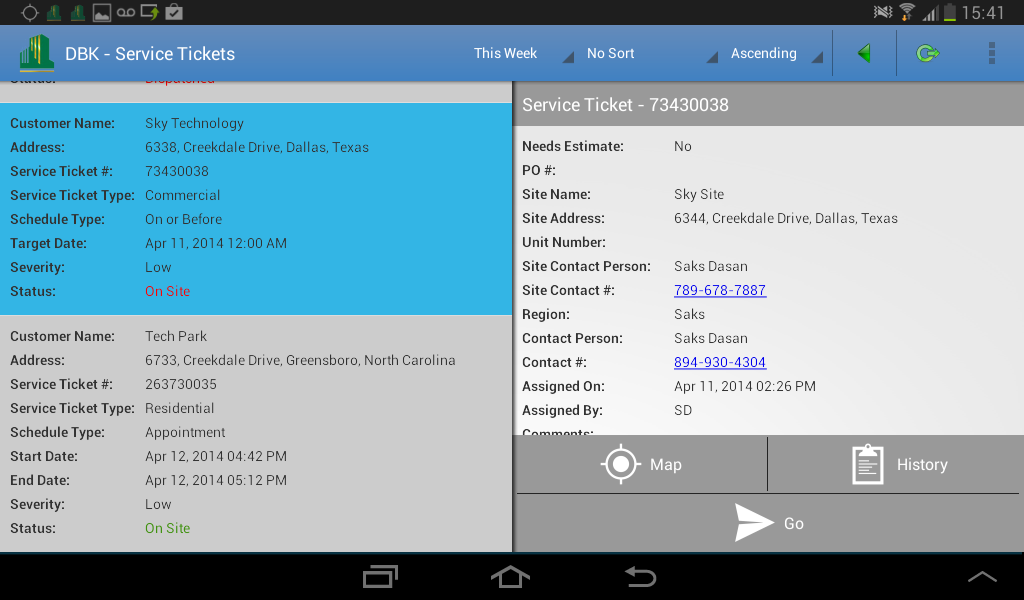Click the Site Contact Person value Saks Dasan
Screen dimensions: 1024x600
[711, 266]
